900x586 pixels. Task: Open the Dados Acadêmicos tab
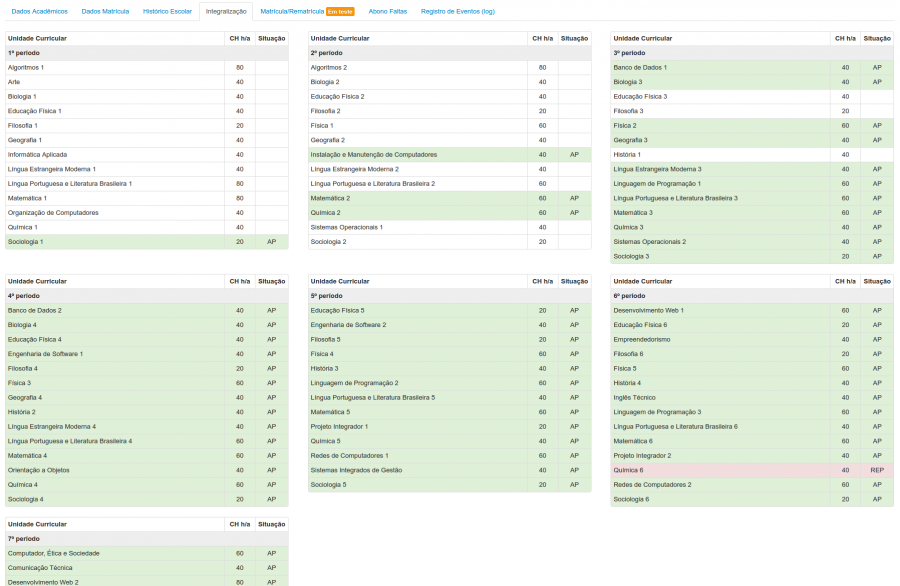pyautogui.click(x=39, y=11)
